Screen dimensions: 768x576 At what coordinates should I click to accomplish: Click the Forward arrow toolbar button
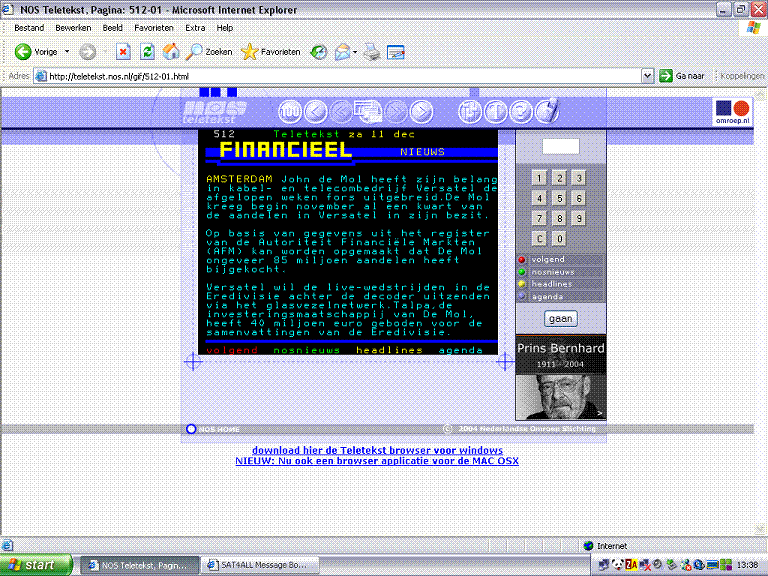88,51
